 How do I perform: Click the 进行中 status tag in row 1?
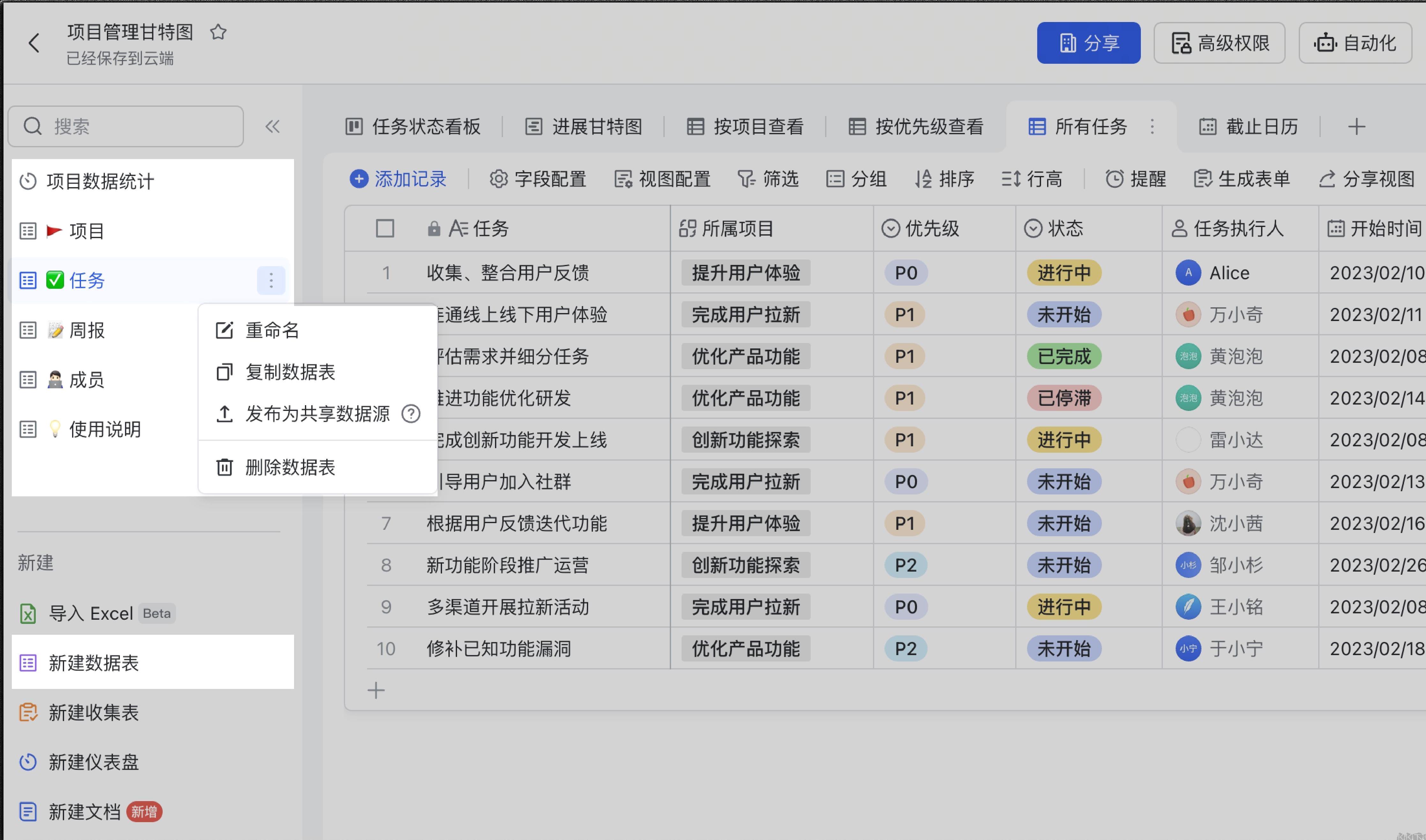pyautogui.click(x=1064, y=273)
